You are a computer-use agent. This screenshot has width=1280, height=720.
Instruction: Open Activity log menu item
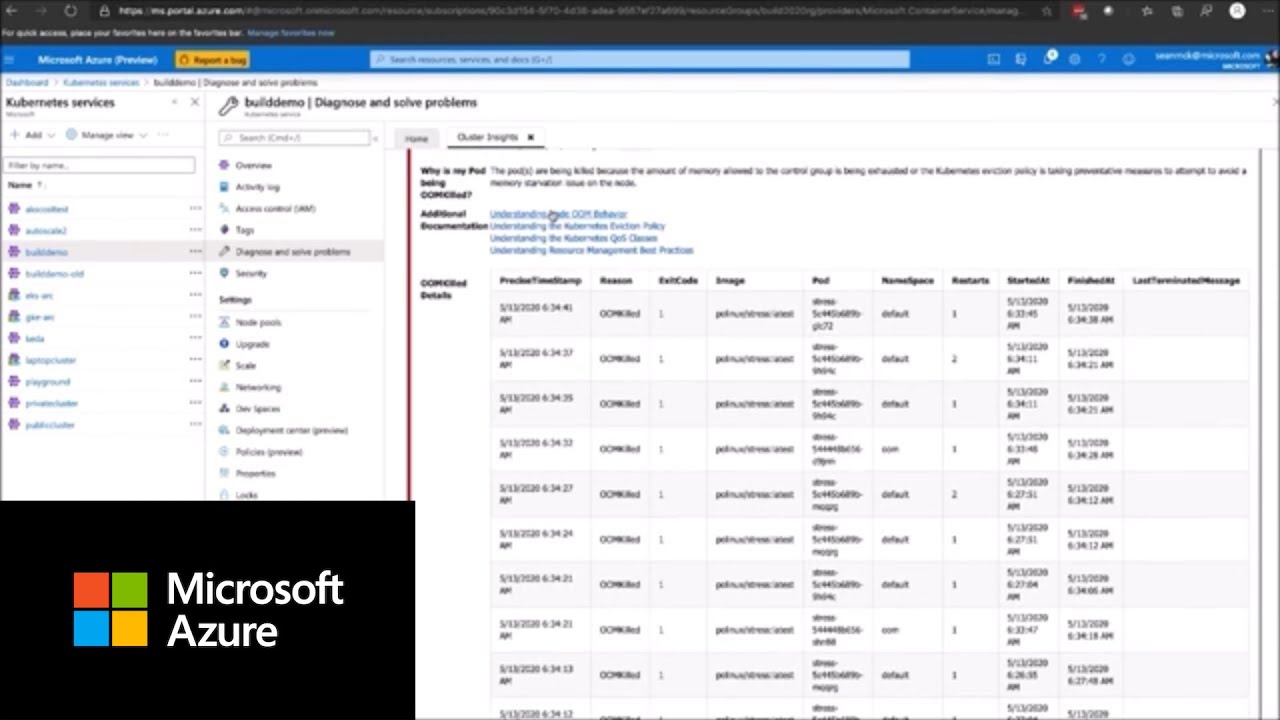coord(258,187)
